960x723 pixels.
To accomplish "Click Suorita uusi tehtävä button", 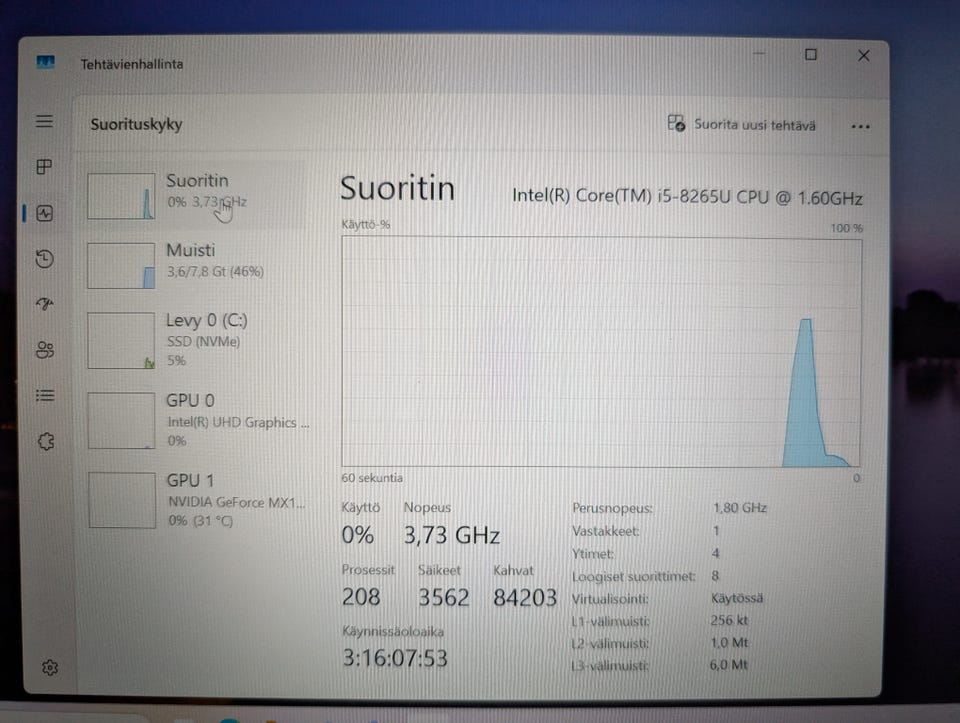I will (741, 124).
